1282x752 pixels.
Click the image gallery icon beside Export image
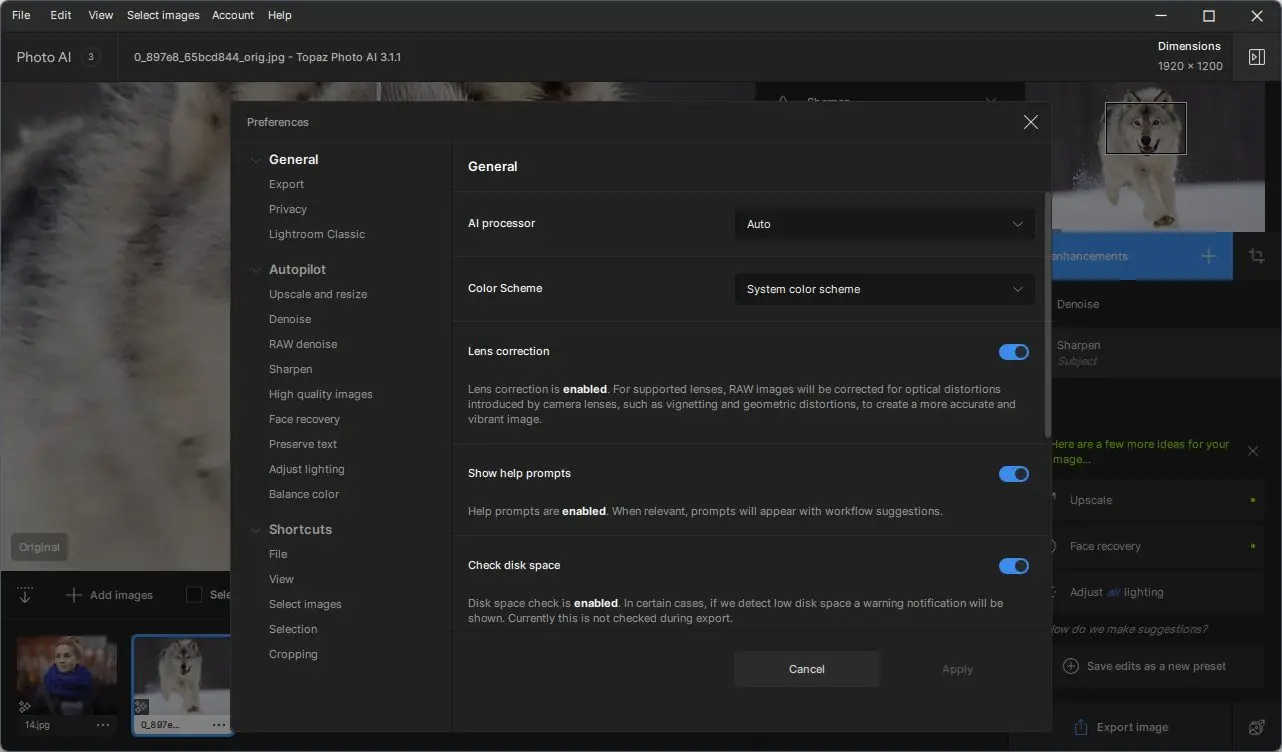click(1257, 727)
